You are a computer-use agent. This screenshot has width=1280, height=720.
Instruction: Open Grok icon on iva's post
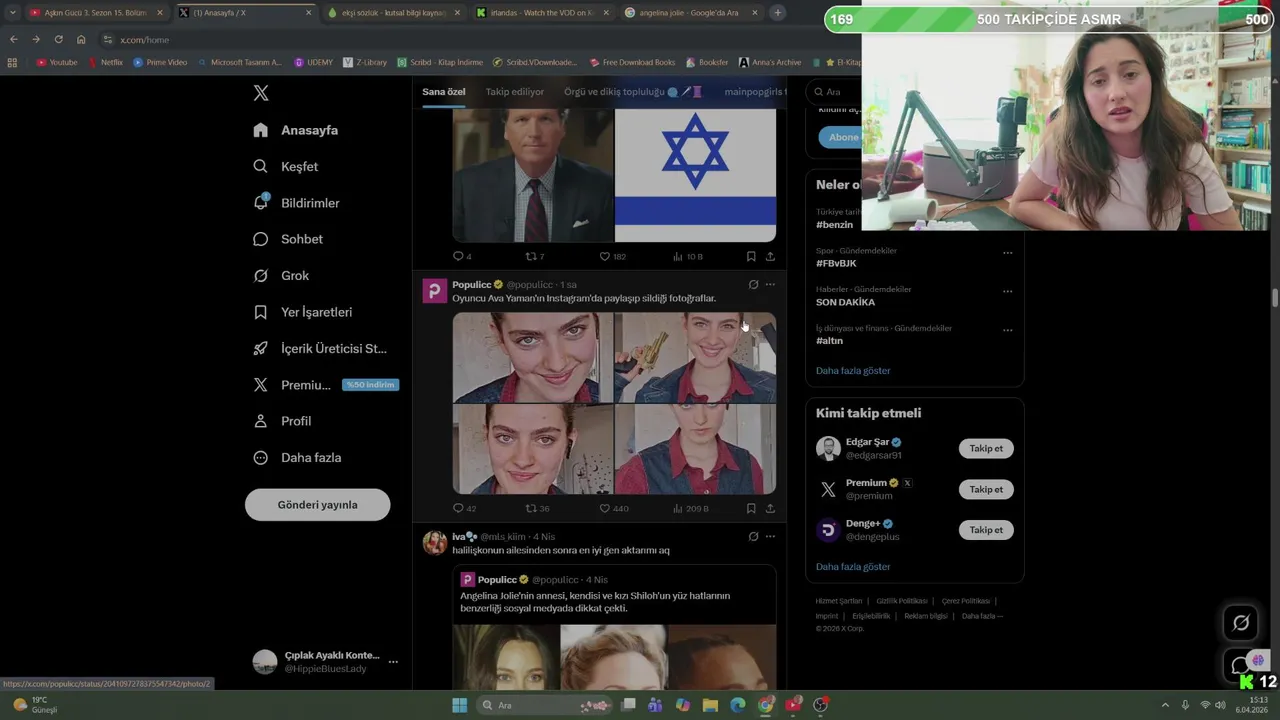click(x=753, y=537)
